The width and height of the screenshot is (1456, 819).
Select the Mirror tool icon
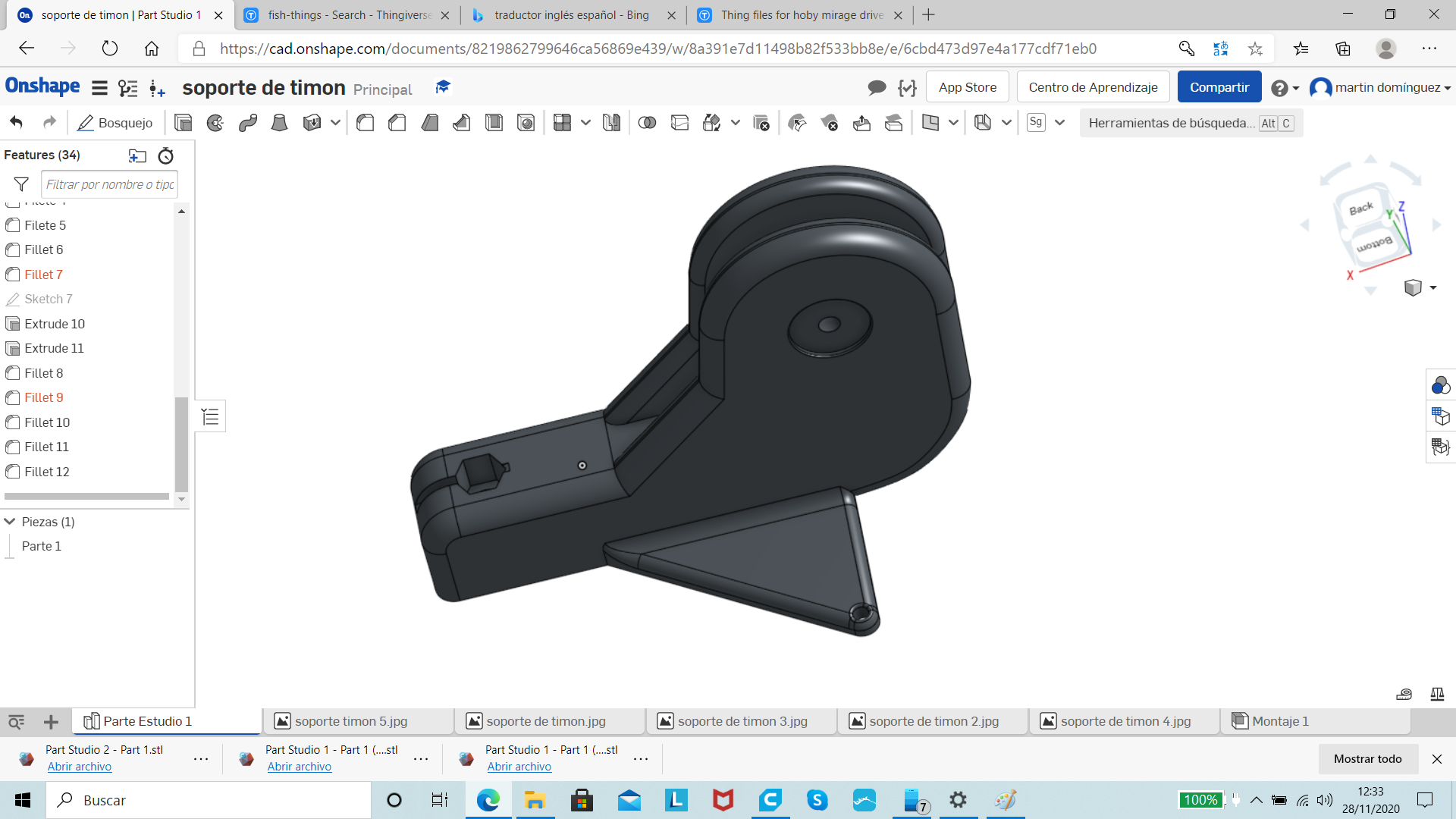click(612, 122)
